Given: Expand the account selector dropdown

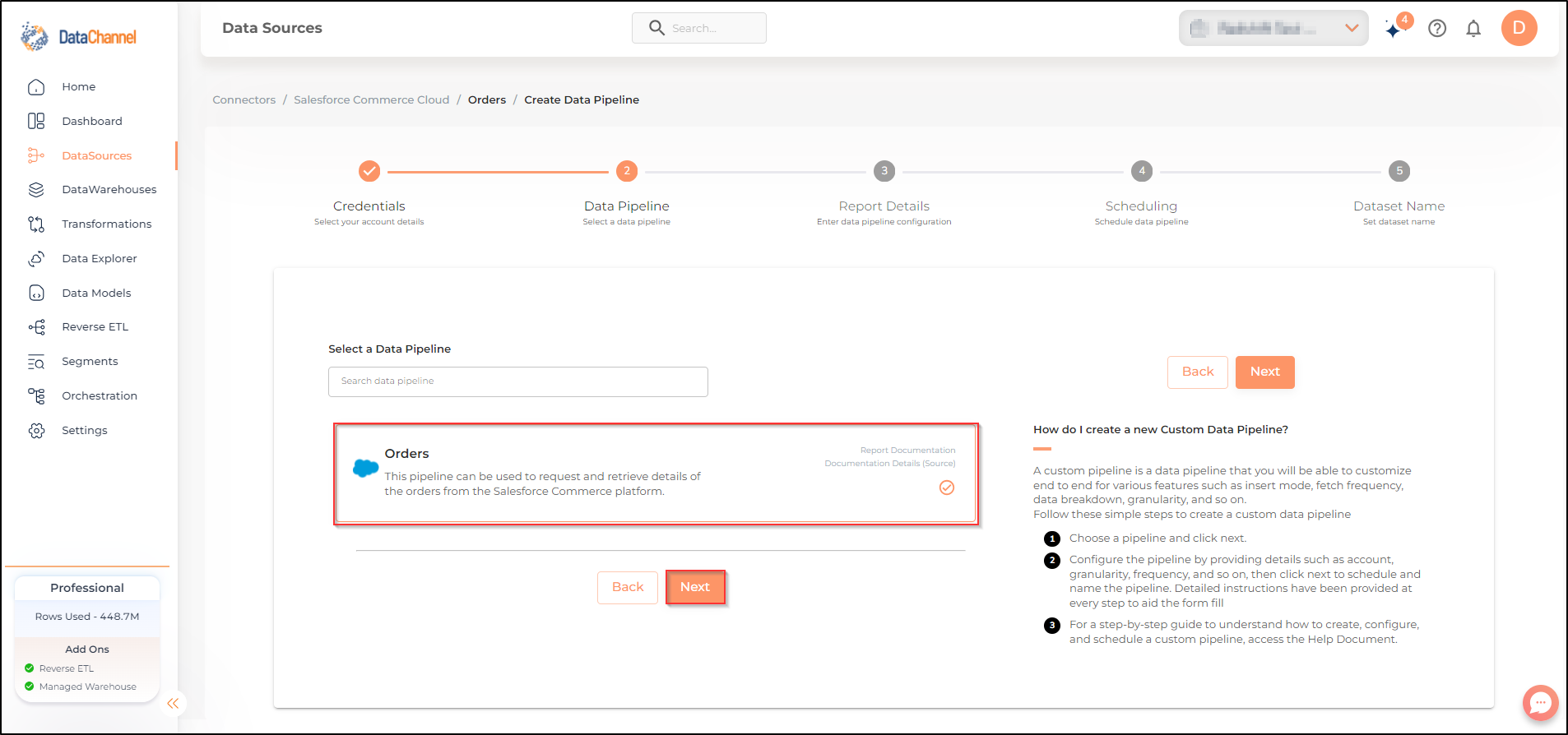Looking at the screenshot, I should (1273, 28).
